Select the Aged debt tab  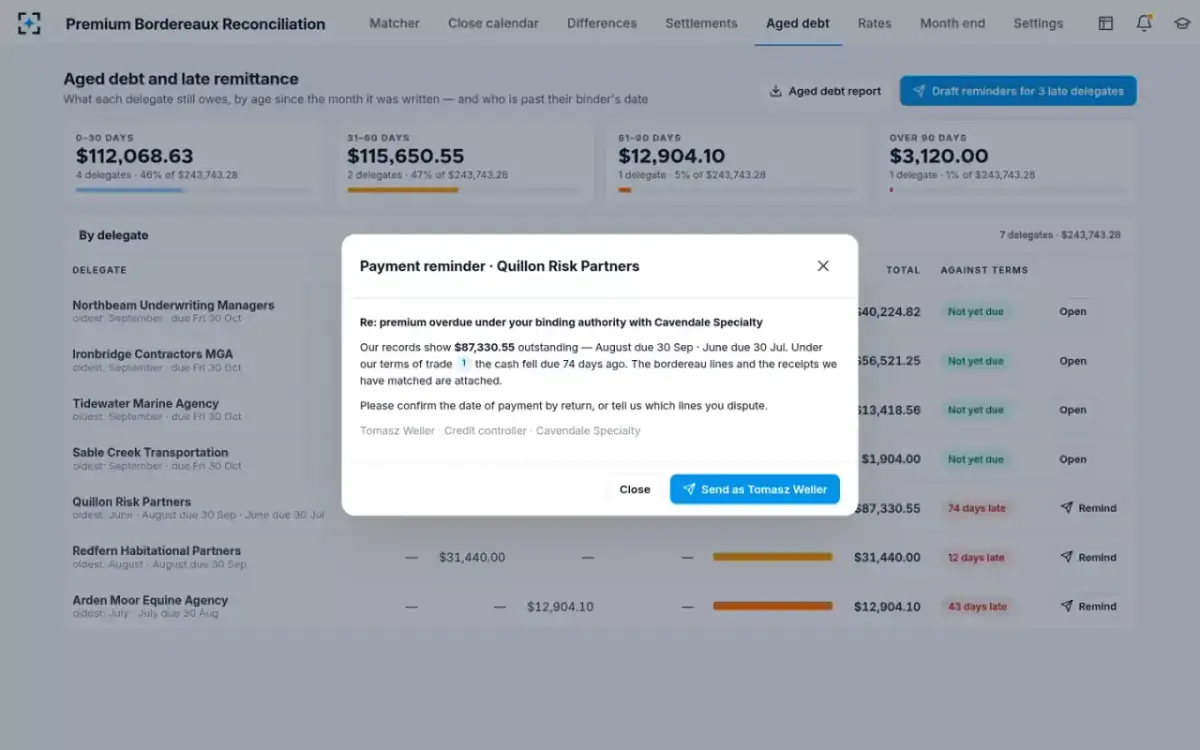798,23
